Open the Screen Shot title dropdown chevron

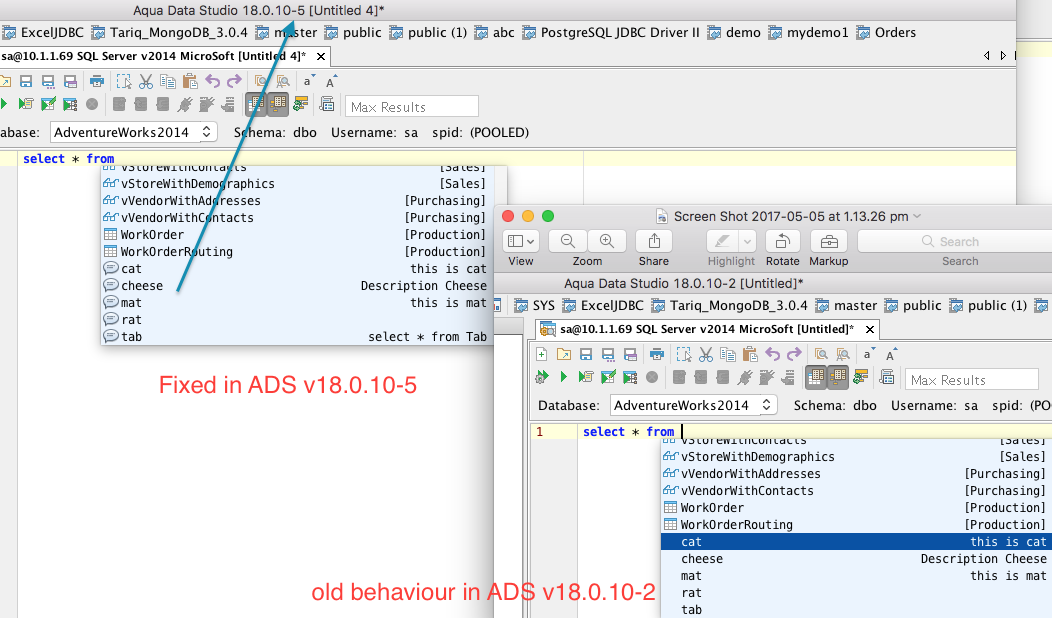pos(917,216)
